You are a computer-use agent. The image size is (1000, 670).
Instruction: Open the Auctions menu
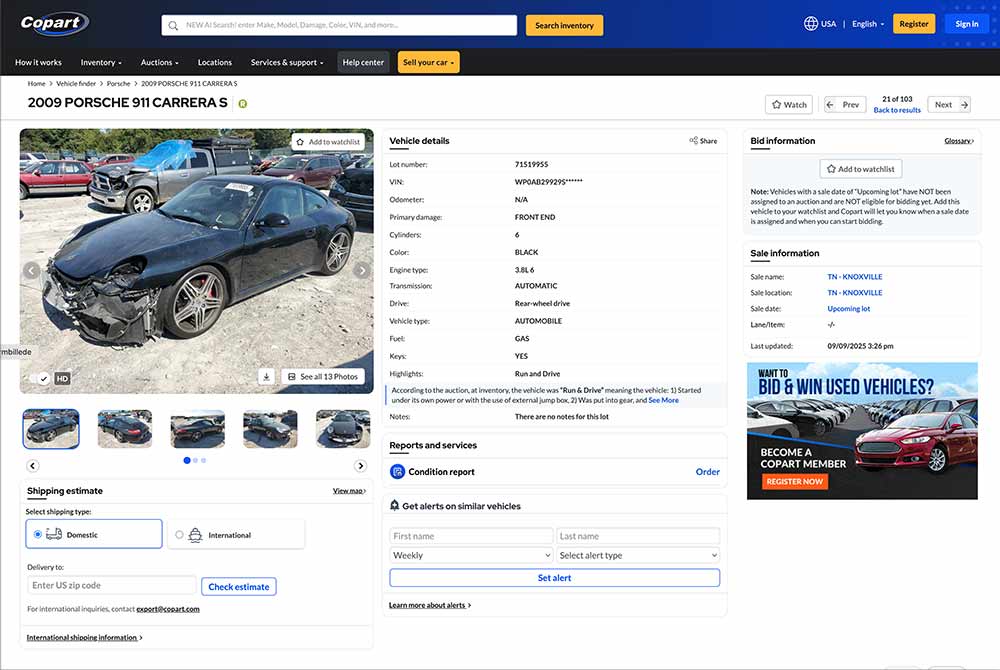pos(158,62)
